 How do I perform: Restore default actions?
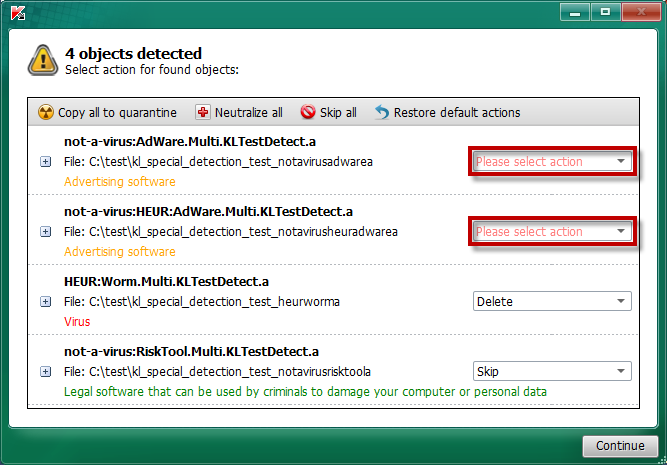(448, 112)
